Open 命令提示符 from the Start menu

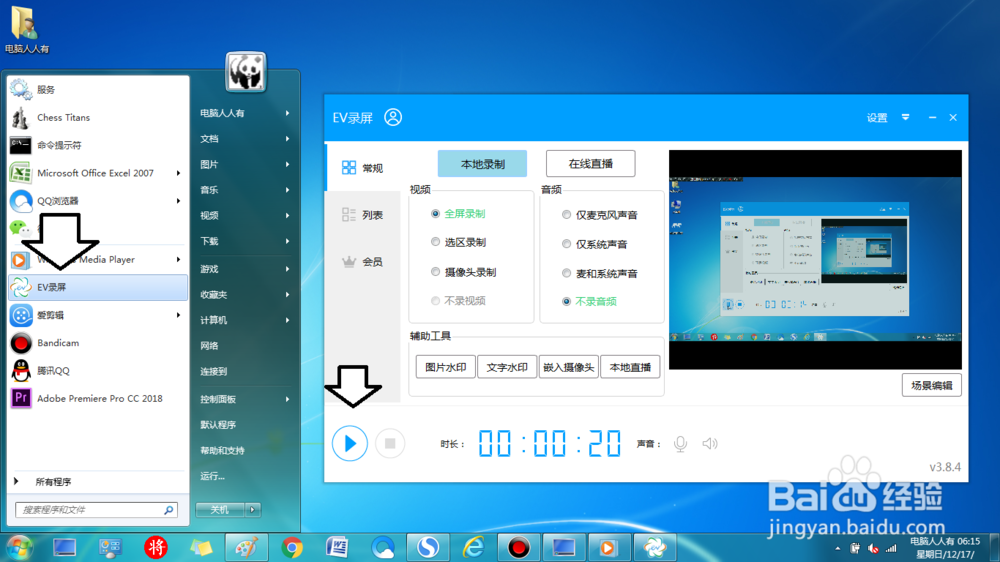(x=98, y=145)
